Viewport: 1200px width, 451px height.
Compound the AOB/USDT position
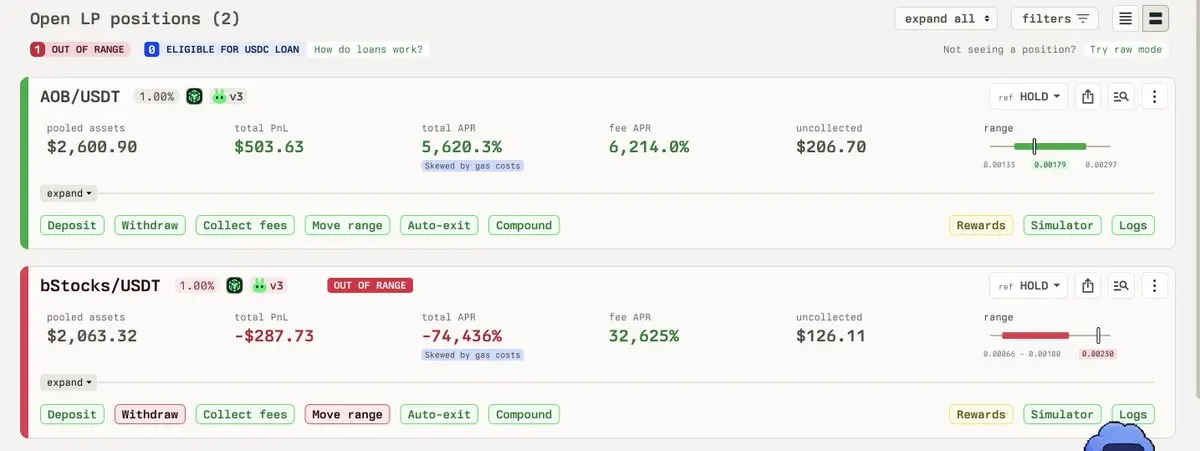524,225
